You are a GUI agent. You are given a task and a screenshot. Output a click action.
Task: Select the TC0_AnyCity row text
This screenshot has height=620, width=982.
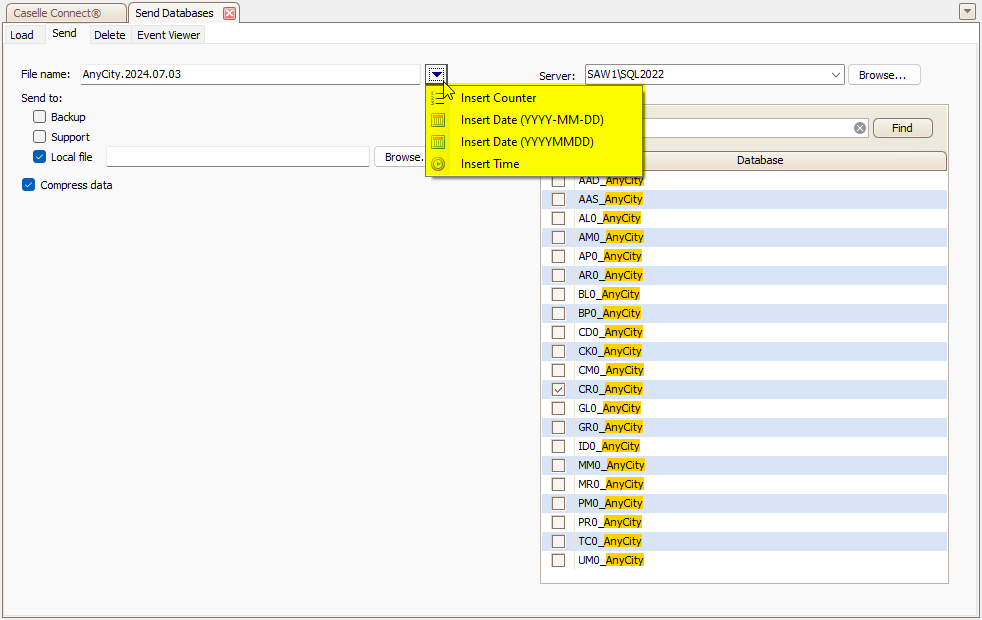coord(609,541)
